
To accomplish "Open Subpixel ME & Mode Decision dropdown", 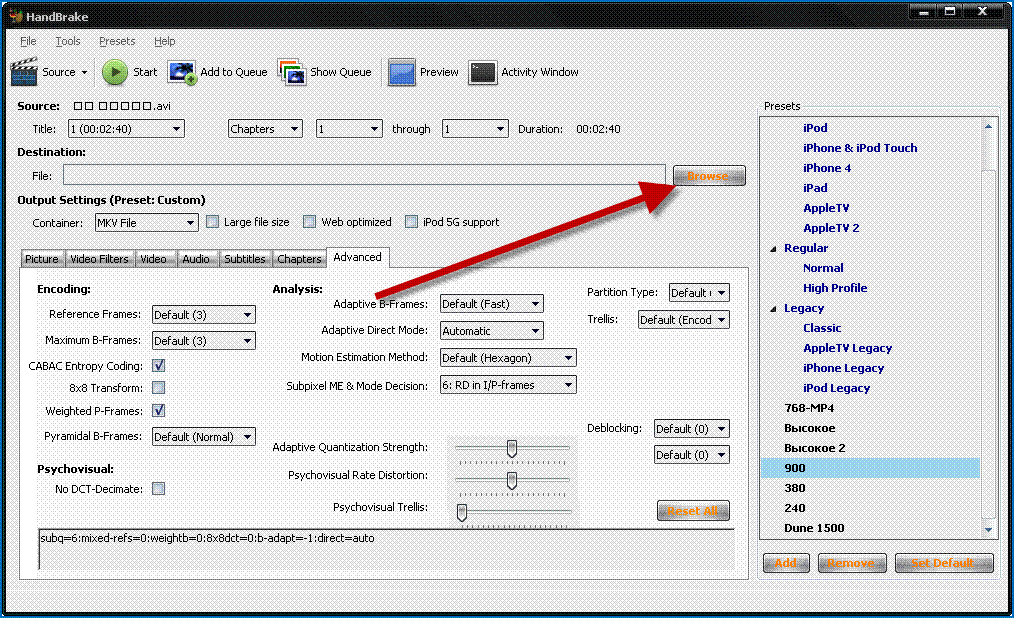I will click(x=508, y=385).
